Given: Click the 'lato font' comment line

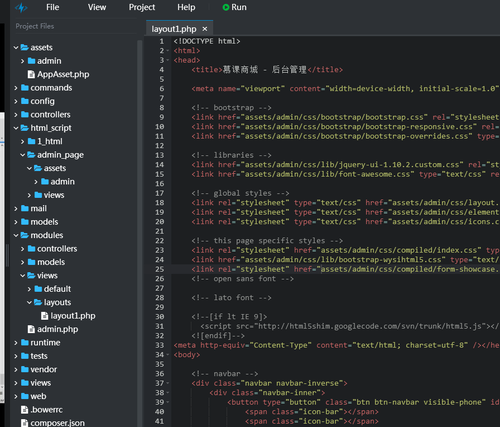Looking at the screenshot, I should click(231, 298).
